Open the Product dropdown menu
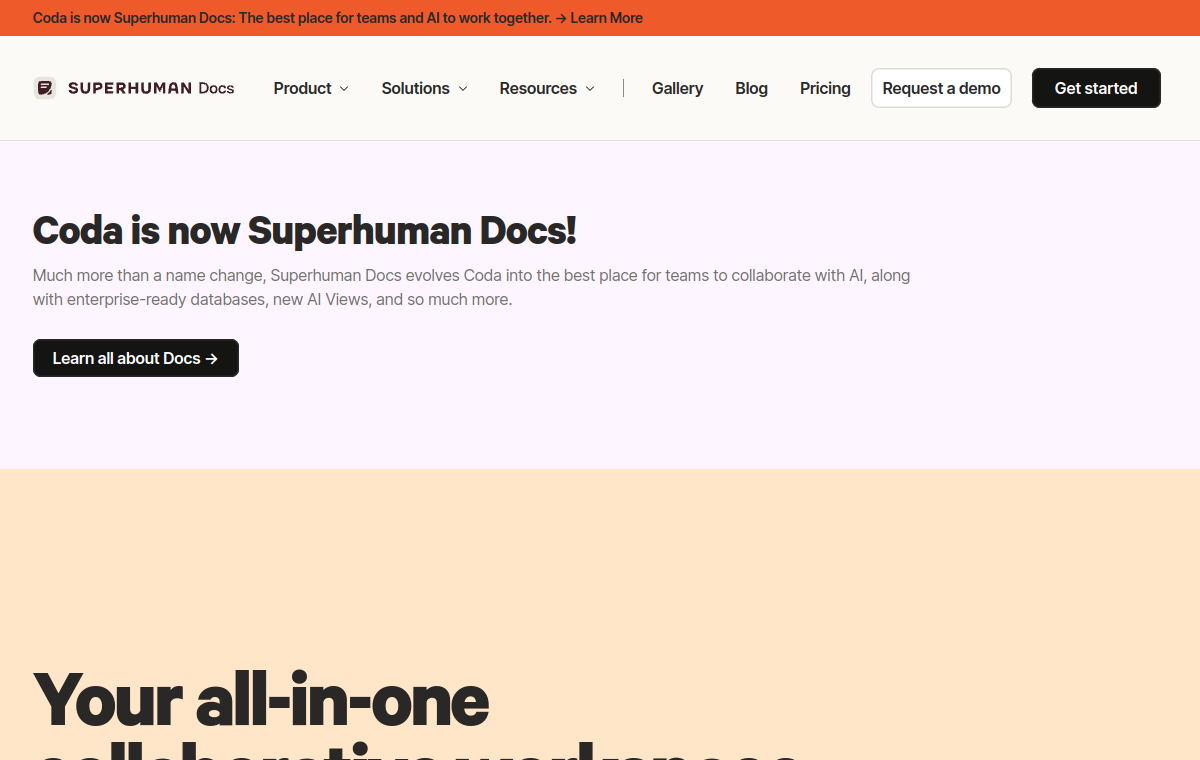 (311, 88)
